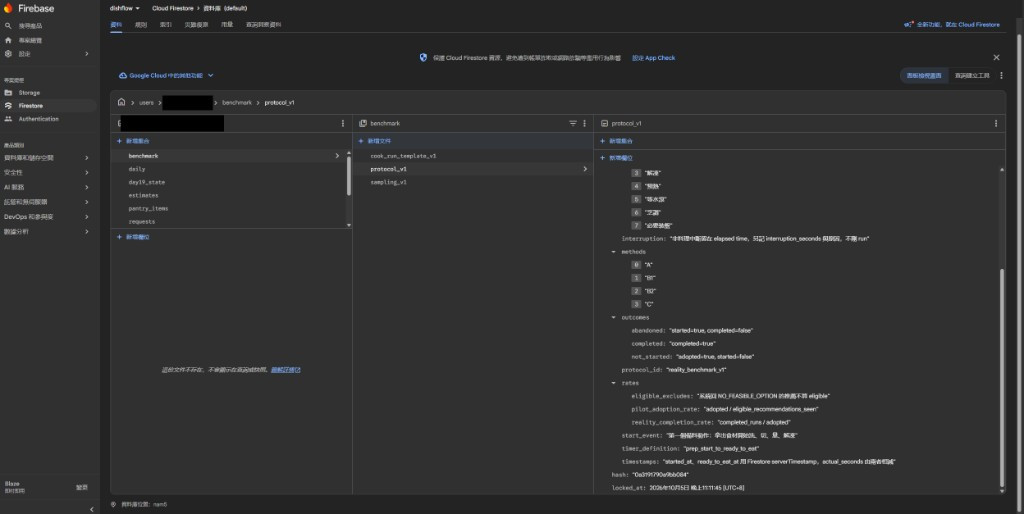Open the kebab menu of protocol_v1 document panel
Screen dimensions: 1024x514
[996, 123]
